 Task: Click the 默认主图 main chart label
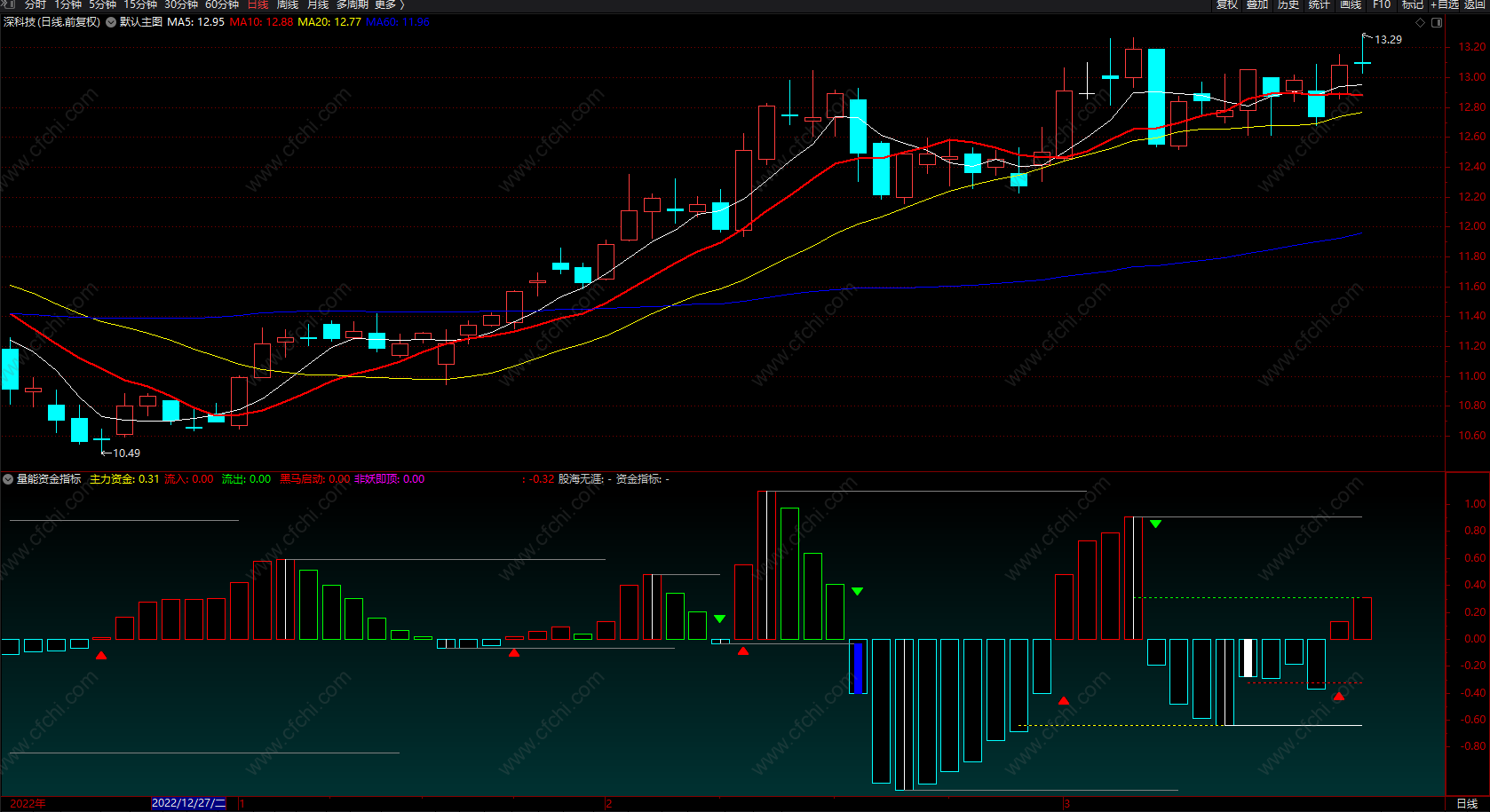[x=141, y=22]
